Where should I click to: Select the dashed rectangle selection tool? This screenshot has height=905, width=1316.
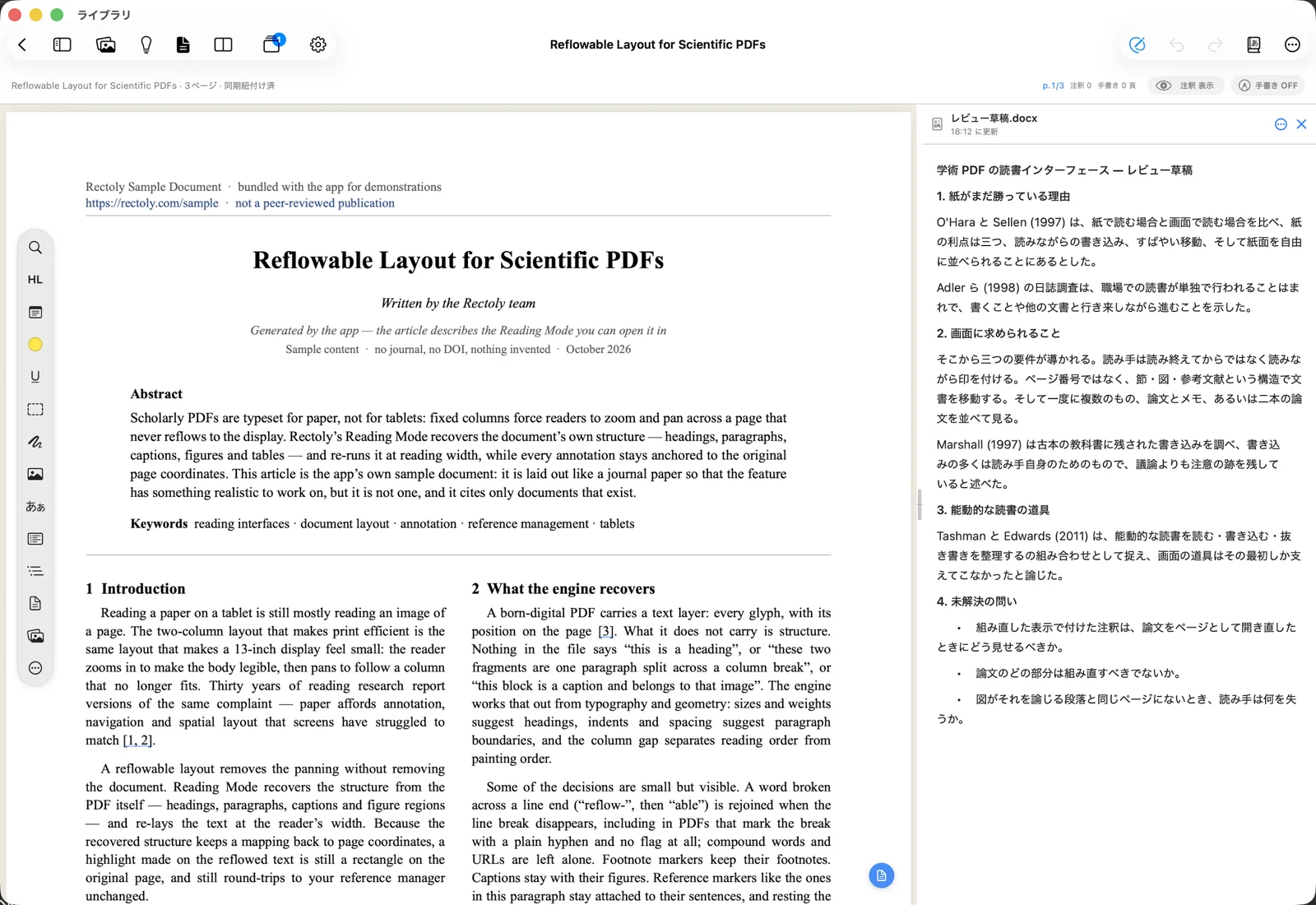click(35, 409)
